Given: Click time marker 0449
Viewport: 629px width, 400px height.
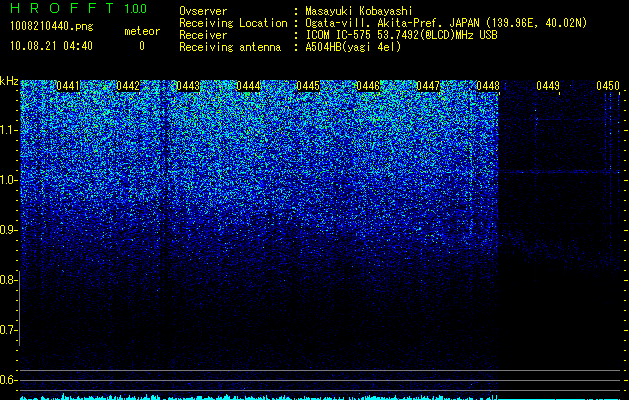Looking at the screenshot, I should (548, 86).
